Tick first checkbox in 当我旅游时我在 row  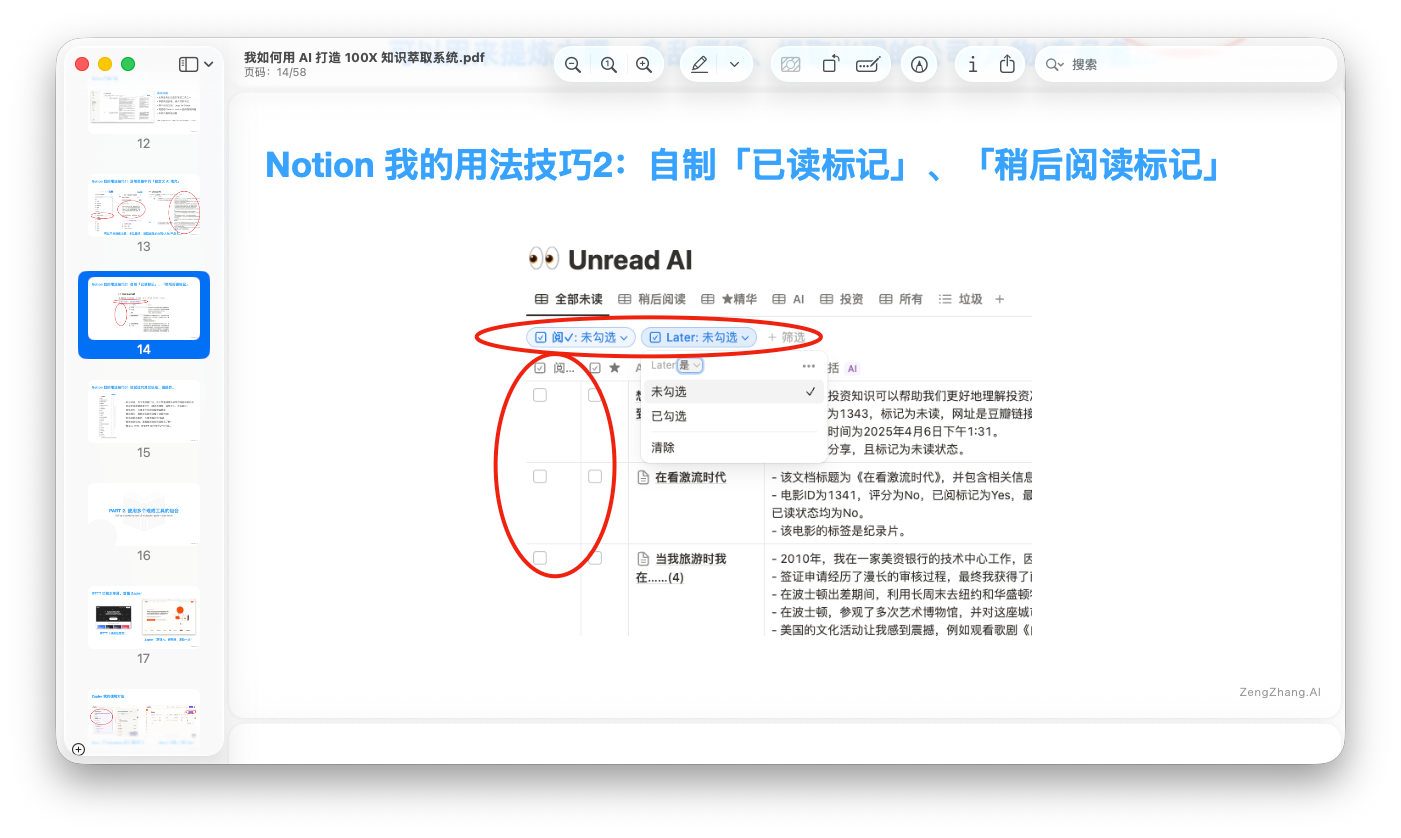(540, 558)
